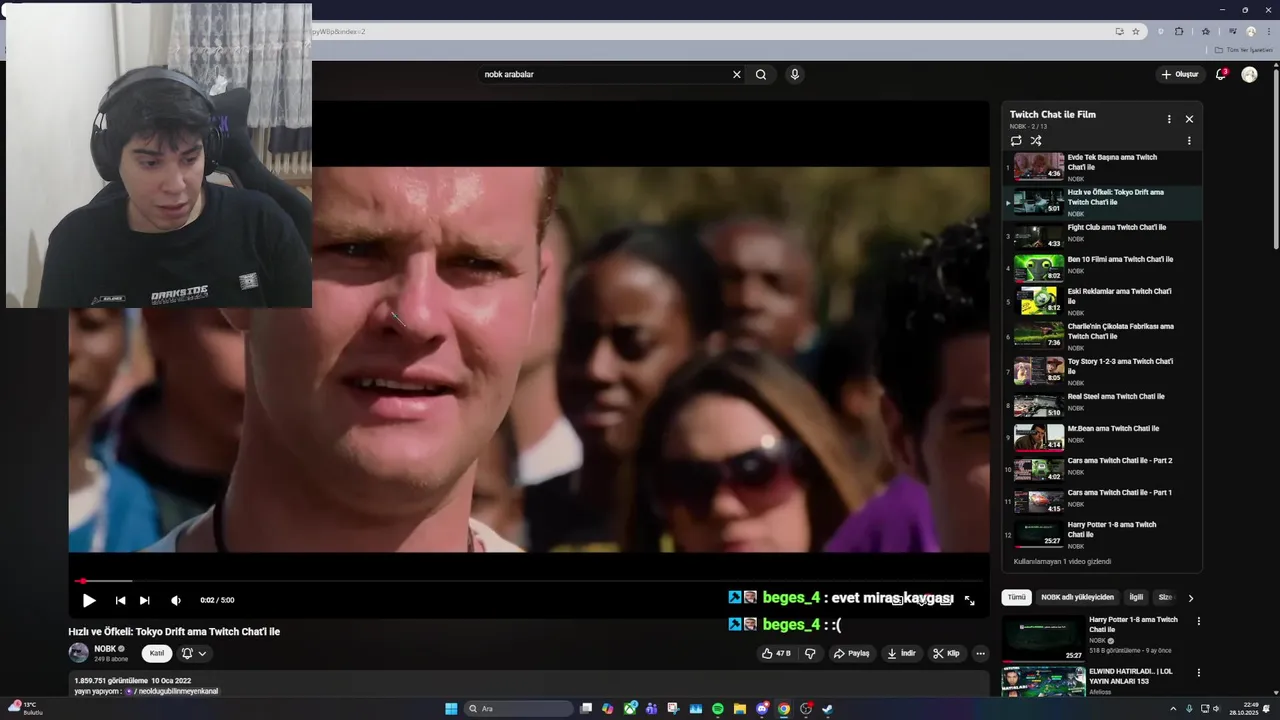Open Cars ama Twitch Chati ile - Part 1
This screenshot has height=720, width=1280.
click(1104, 501)
